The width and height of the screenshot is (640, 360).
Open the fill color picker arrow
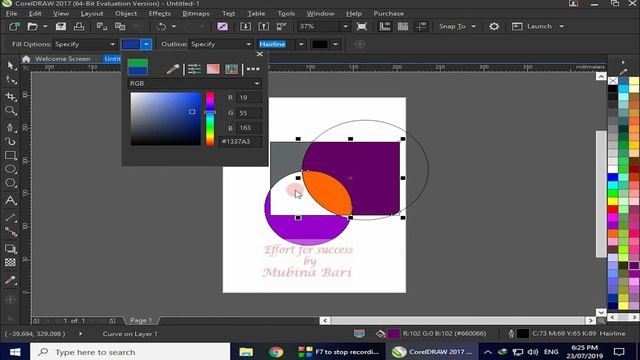point(146,44)
